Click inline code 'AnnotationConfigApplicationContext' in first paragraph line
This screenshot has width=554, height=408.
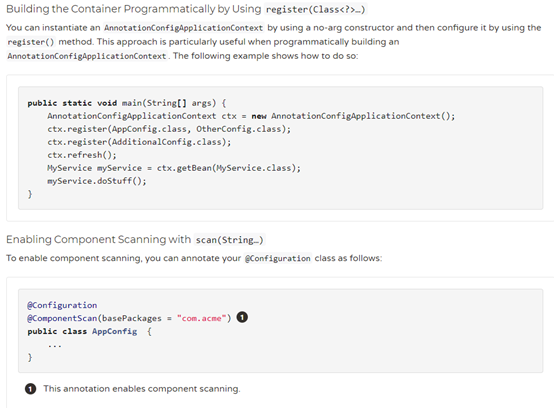coord(183,28)
